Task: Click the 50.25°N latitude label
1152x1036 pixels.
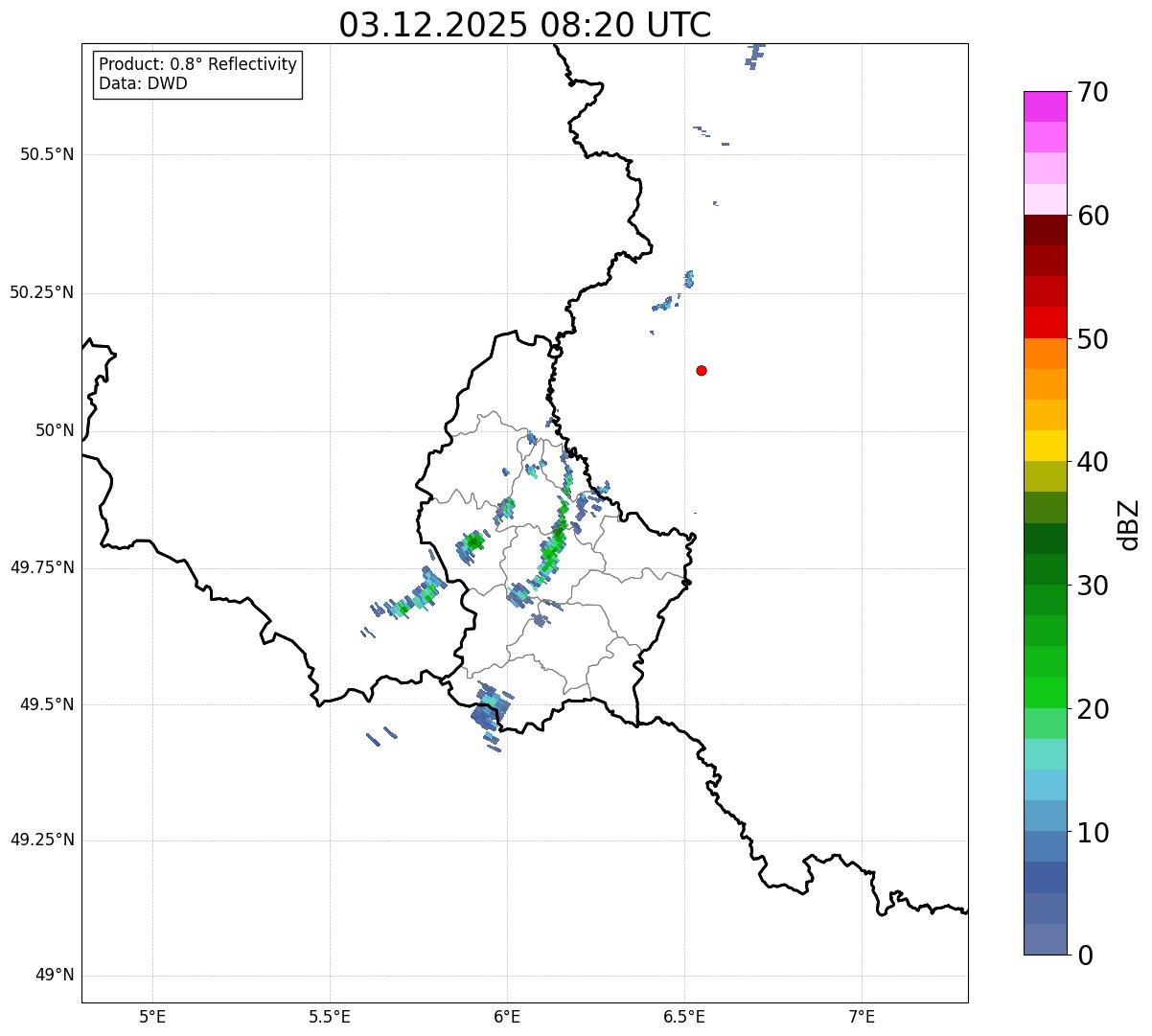Action: pyautogui.click(x=42, y=292)
